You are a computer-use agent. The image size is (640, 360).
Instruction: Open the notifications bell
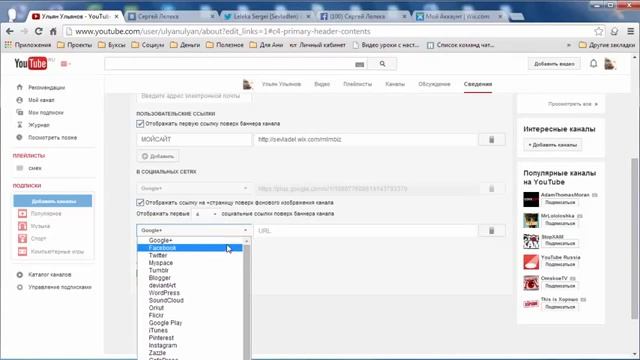coord(593,64)
